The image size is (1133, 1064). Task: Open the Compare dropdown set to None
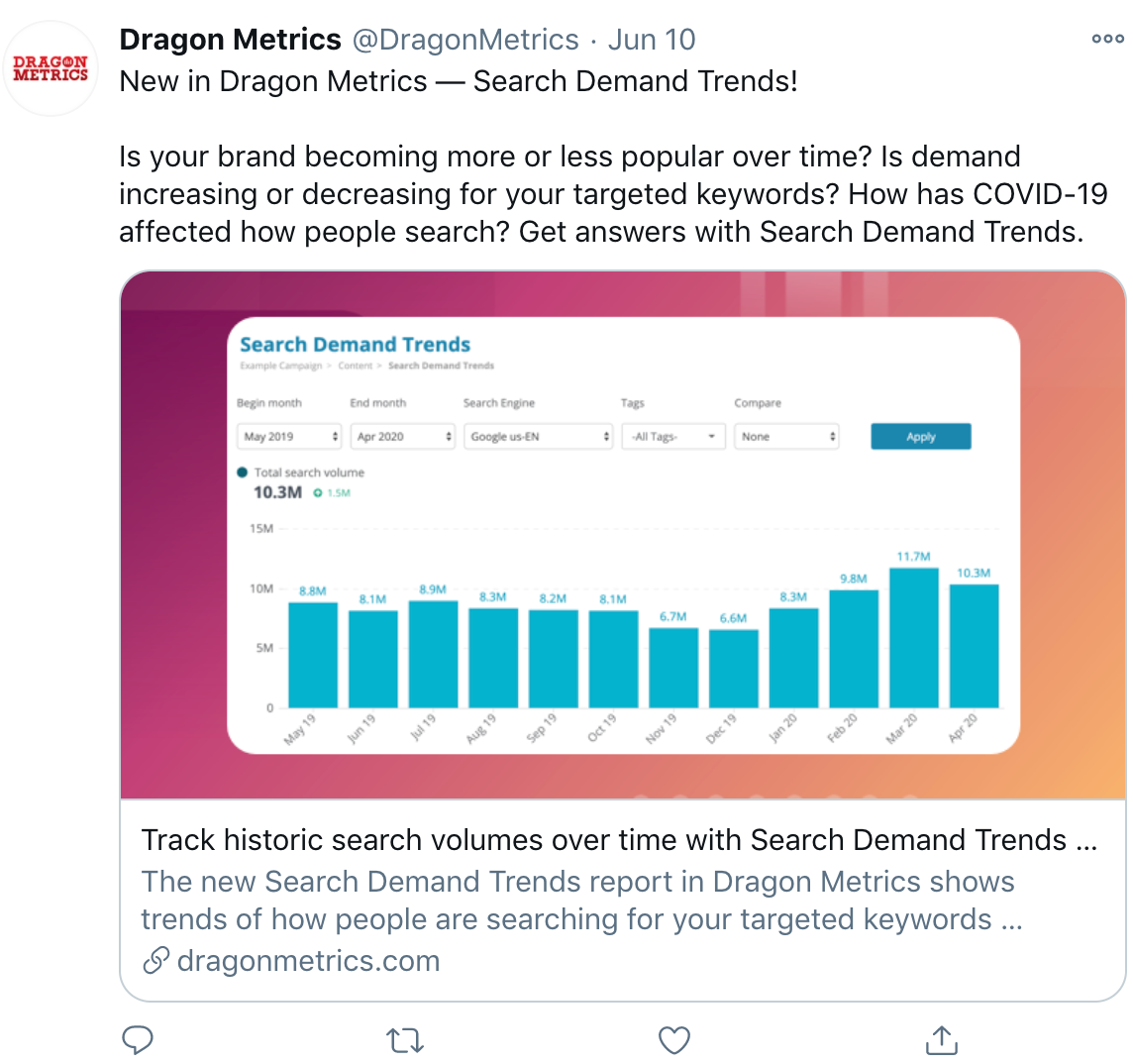[x=787, y=436]
